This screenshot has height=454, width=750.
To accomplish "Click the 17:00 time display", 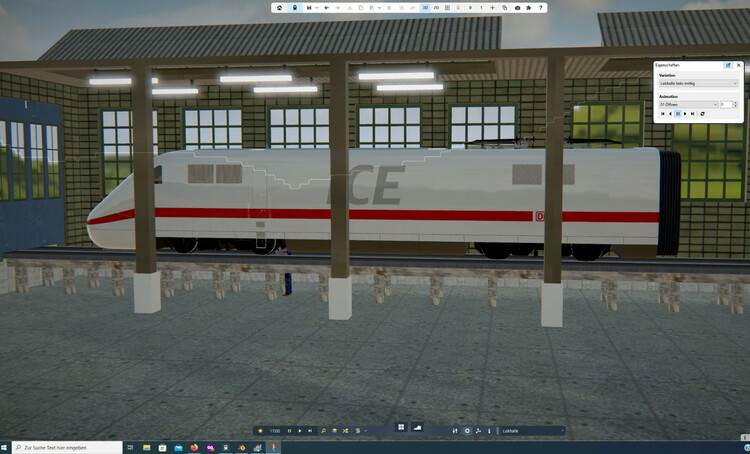I will click(275, 431).
